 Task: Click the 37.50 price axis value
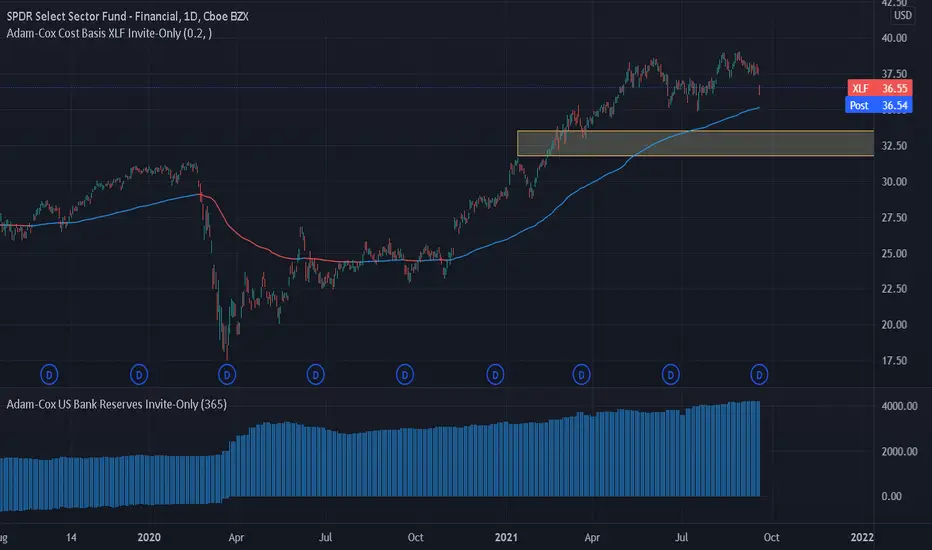894,74
